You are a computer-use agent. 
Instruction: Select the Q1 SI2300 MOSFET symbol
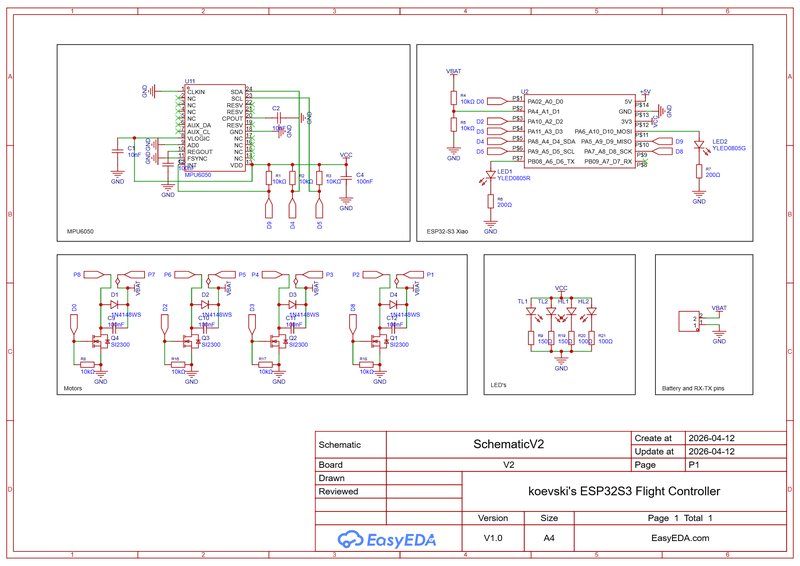tap(380, 340)
